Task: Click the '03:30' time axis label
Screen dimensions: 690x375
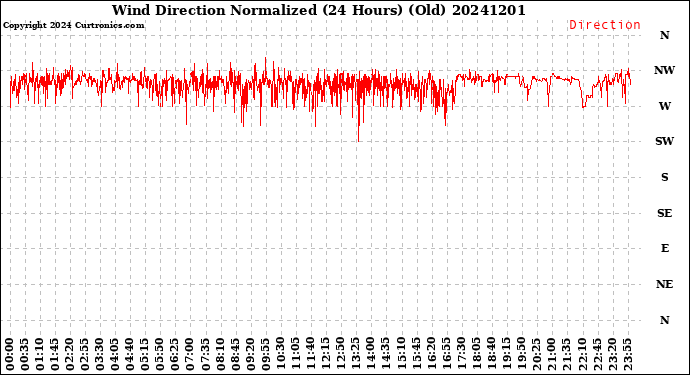Action: pyautogui.click(x=100, y=354)
